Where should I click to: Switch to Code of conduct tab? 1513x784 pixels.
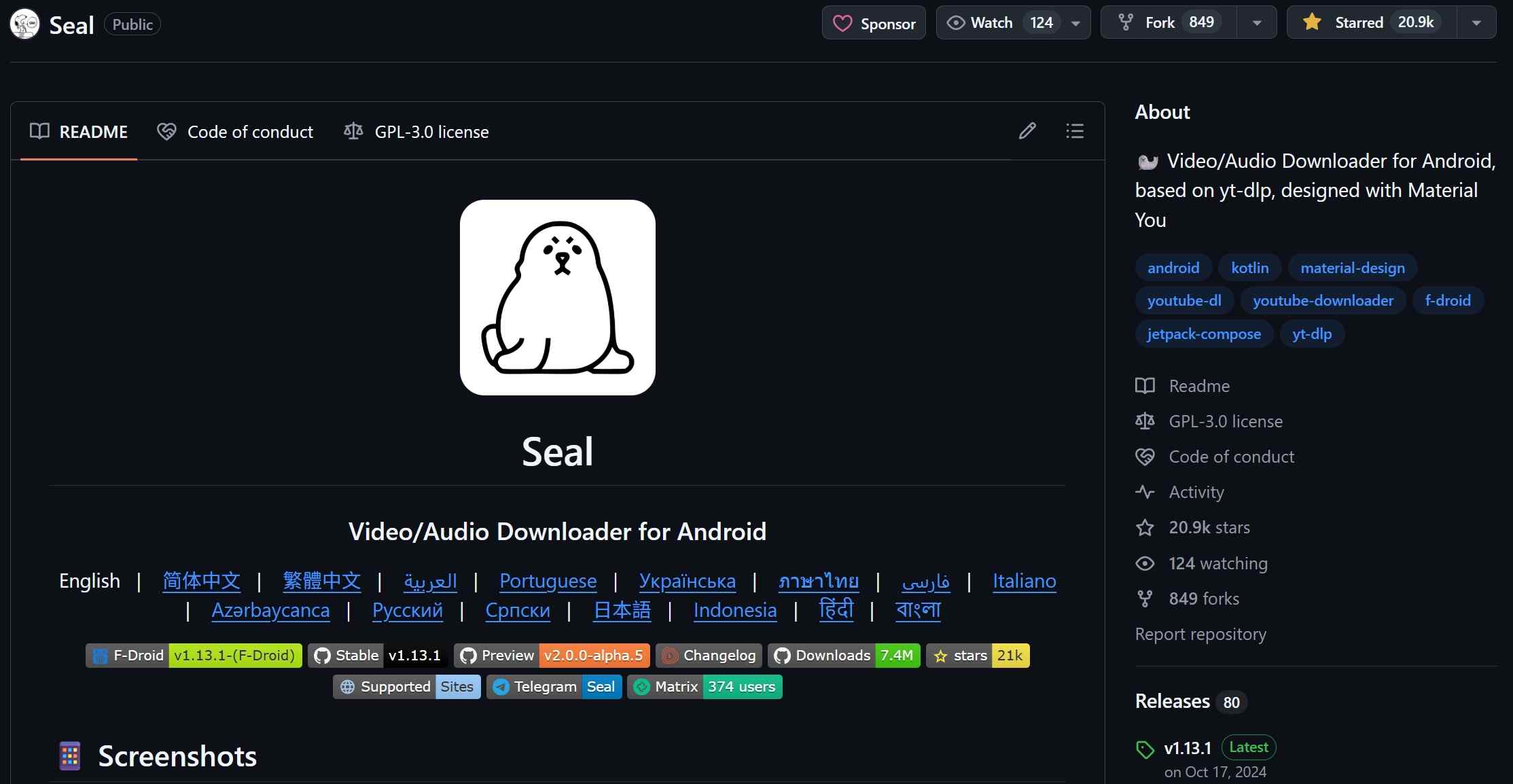click(235, 132)
